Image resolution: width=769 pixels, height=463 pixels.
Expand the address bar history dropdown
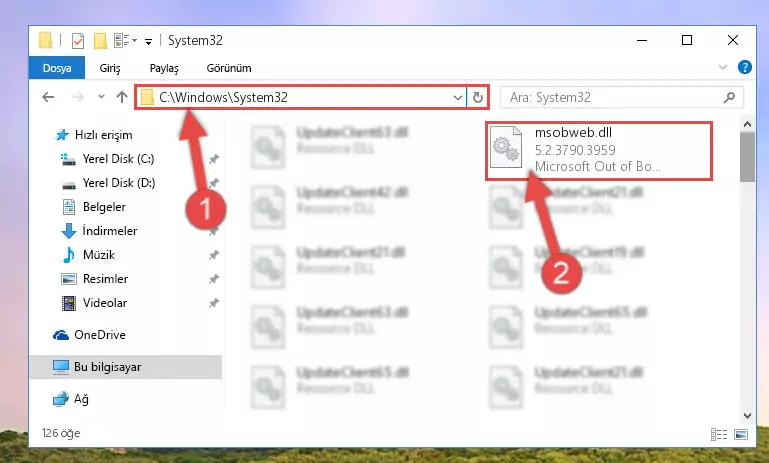click(458, 98)
